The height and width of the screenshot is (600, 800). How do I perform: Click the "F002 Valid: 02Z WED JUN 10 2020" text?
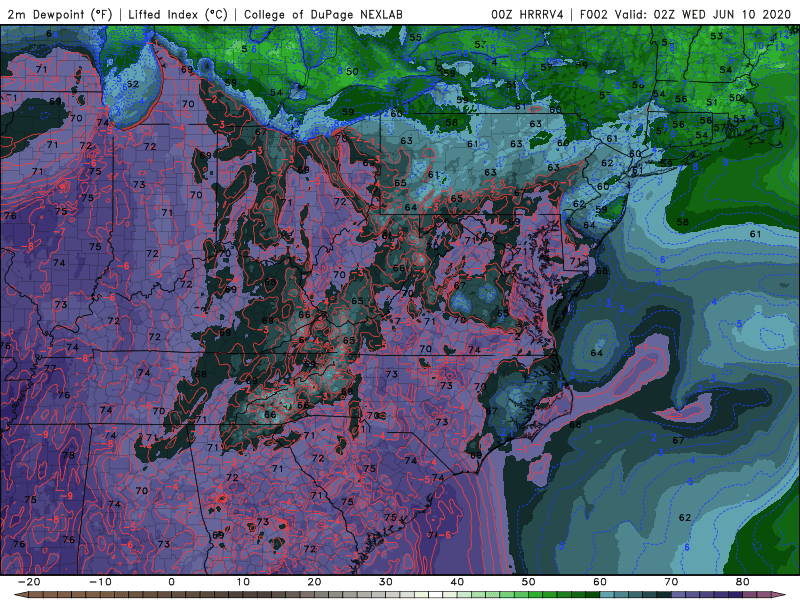tap(685, 14)
